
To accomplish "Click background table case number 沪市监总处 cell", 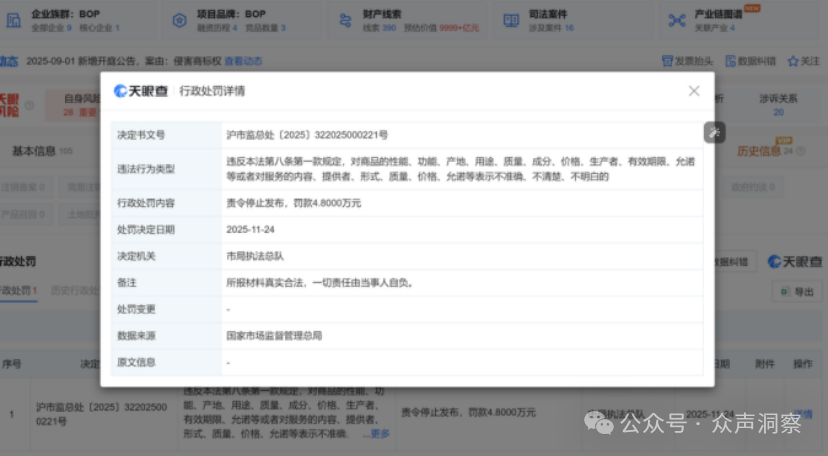I will [101, 414].
